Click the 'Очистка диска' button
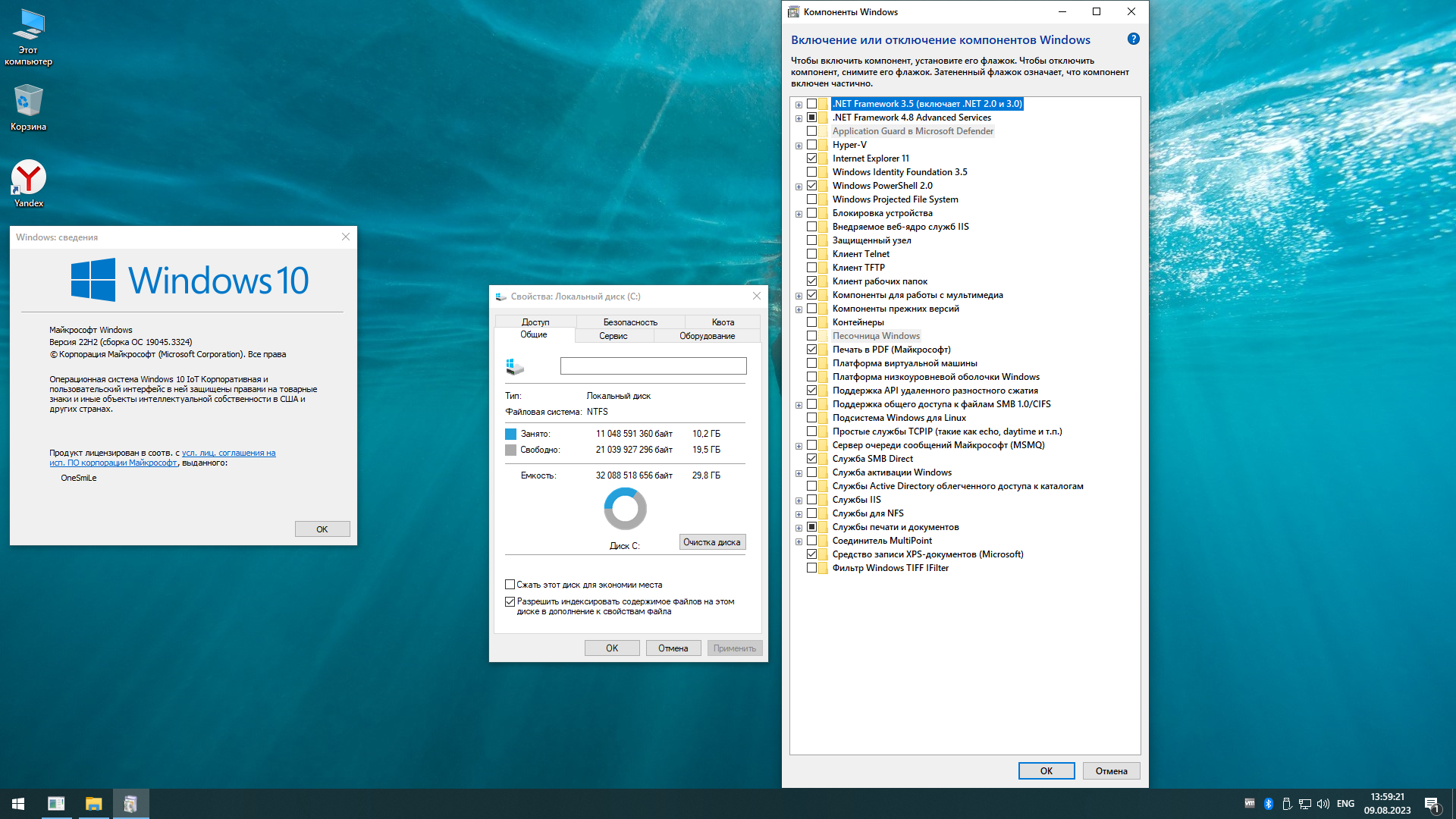The width and height of the screenshot is (1456, 819). pos(711,542)
